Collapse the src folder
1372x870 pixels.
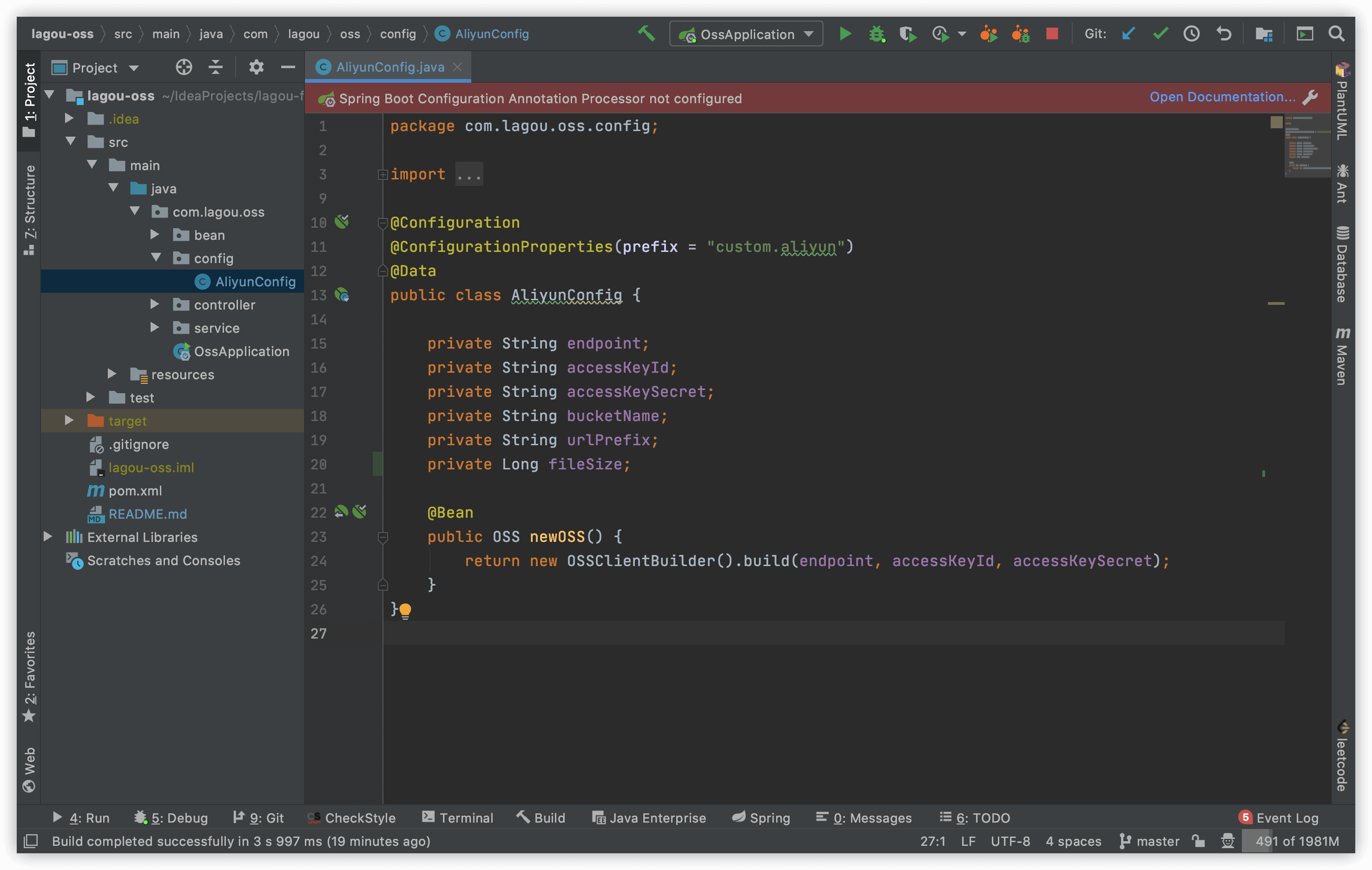point(70,142)
